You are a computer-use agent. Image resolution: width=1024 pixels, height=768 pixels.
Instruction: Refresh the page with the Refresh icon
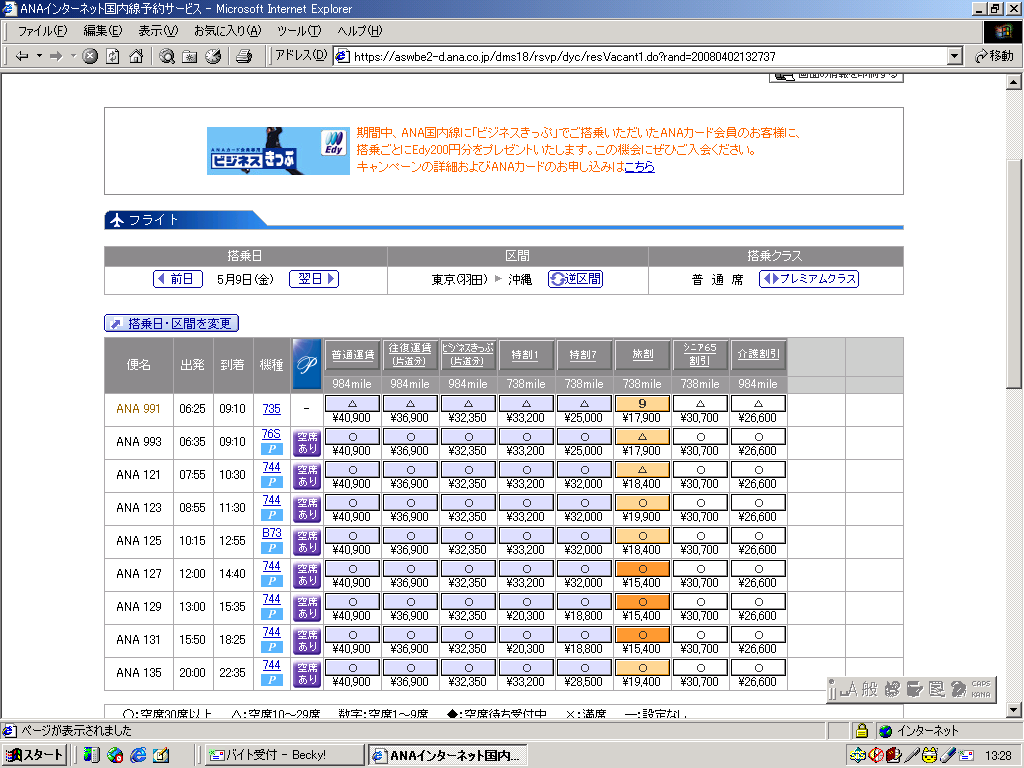point(113,56)
